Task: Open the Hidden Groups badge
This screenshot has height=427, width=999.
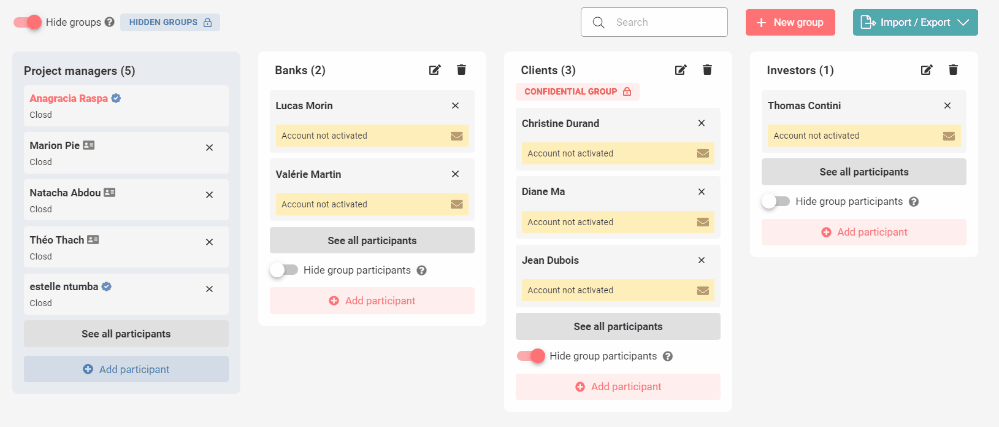Action: click(x=170, y=22)
